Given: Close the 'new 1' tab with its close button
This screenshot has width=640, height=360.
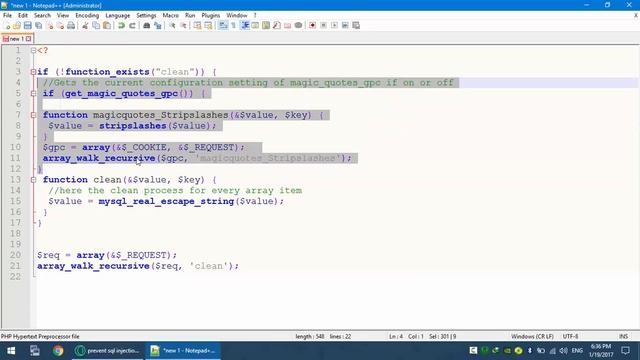Looking at the screenshot, I should click(x=28, y=39).
